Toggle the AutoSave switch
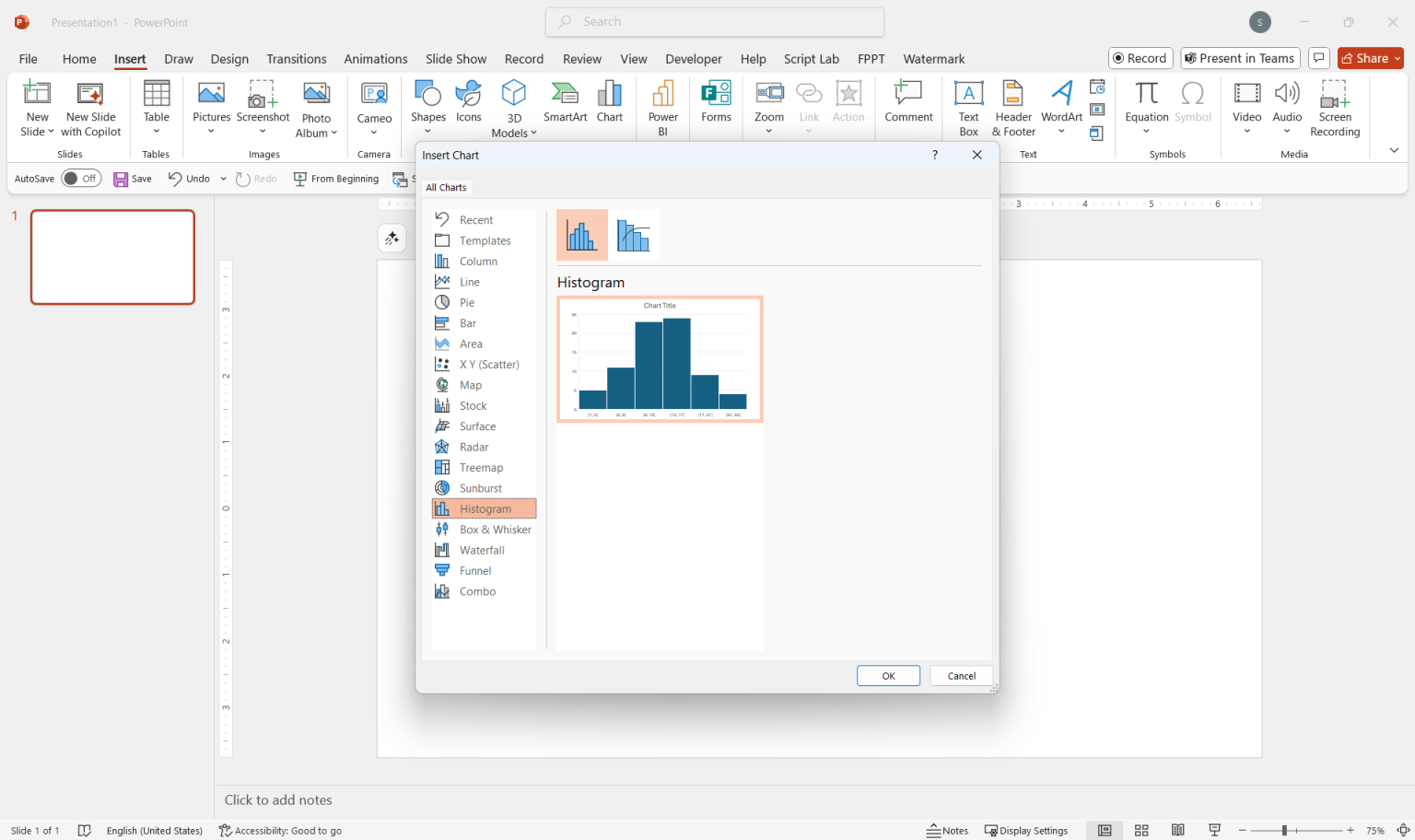 pos(81,179)
